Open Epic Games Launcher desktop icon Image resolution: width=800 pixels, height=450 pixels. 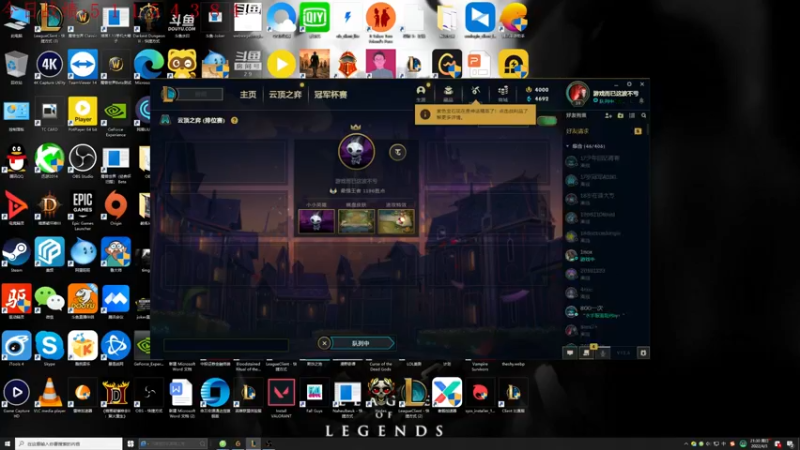click(82, 209)
